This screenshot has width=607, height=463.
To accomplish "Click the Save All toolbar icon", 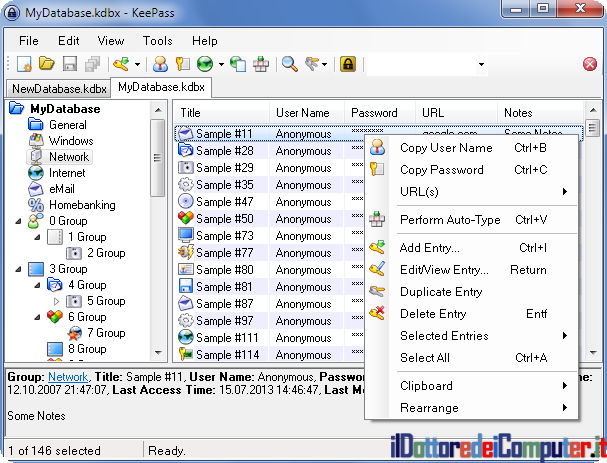I will point(92,64).
